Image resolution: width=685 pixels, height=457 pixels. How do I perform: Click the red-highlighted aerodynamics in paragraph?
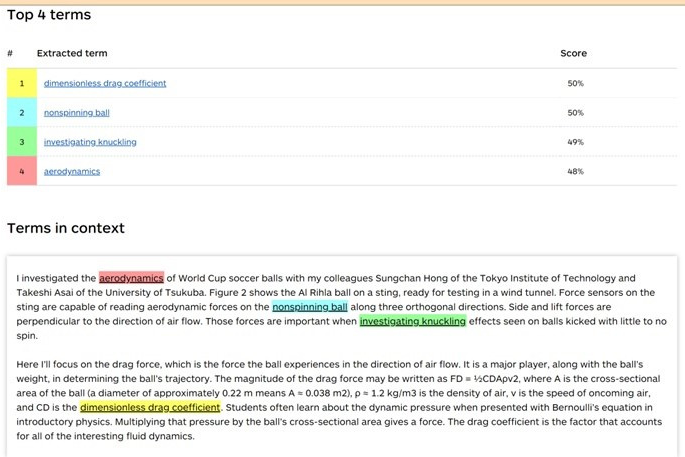pos(131,278)
